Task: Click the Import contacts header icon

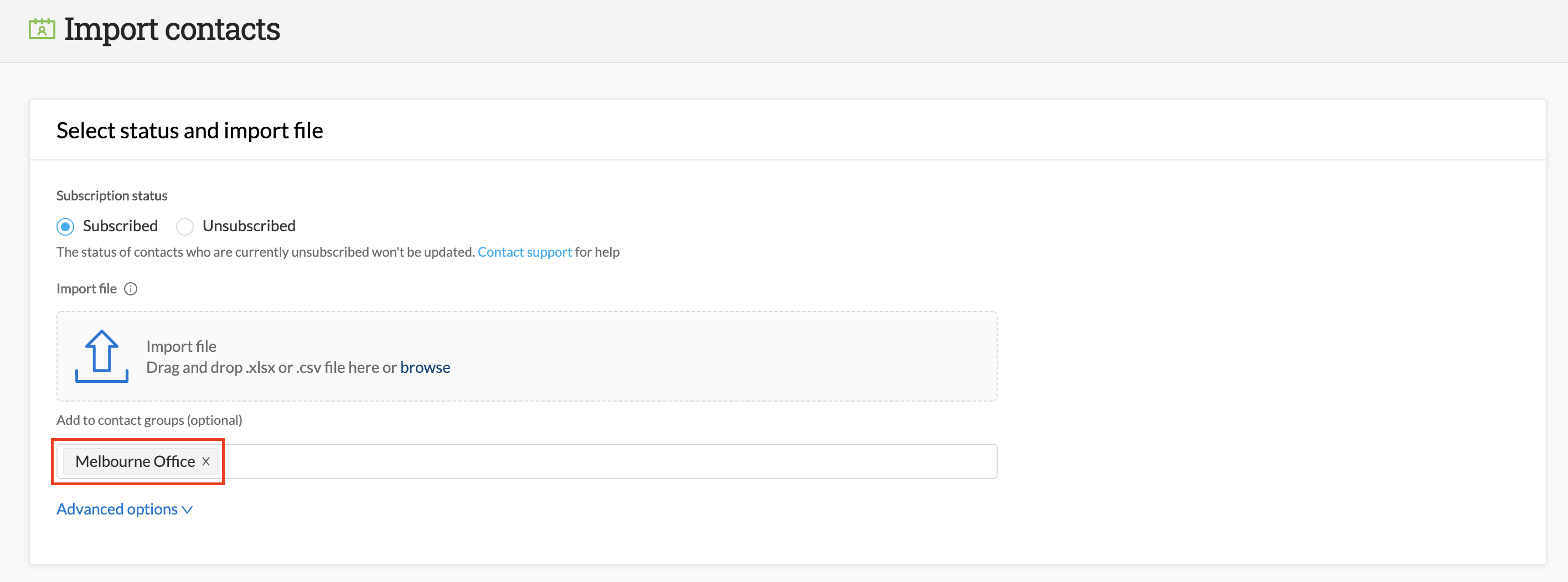Action: click(41, 28)
